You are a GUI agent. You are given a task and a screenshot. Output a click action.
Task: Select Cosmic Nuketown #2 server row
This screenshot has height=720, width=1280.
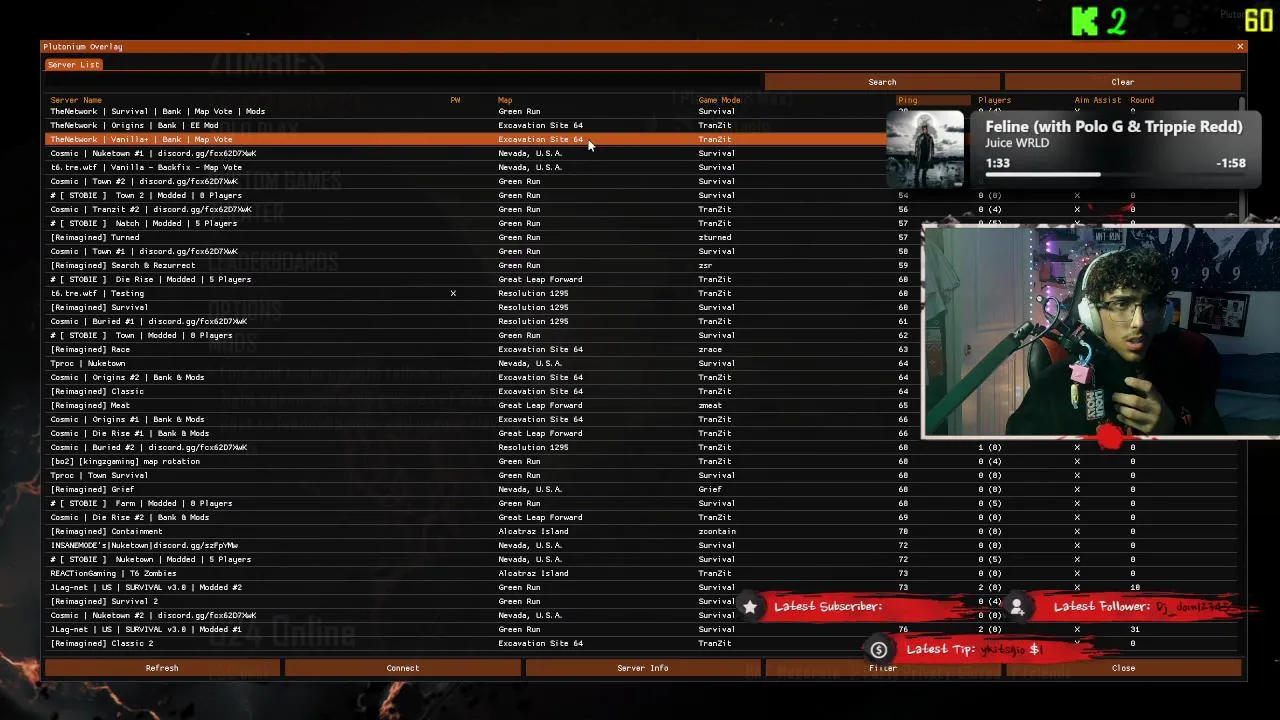tap(641, 615)
